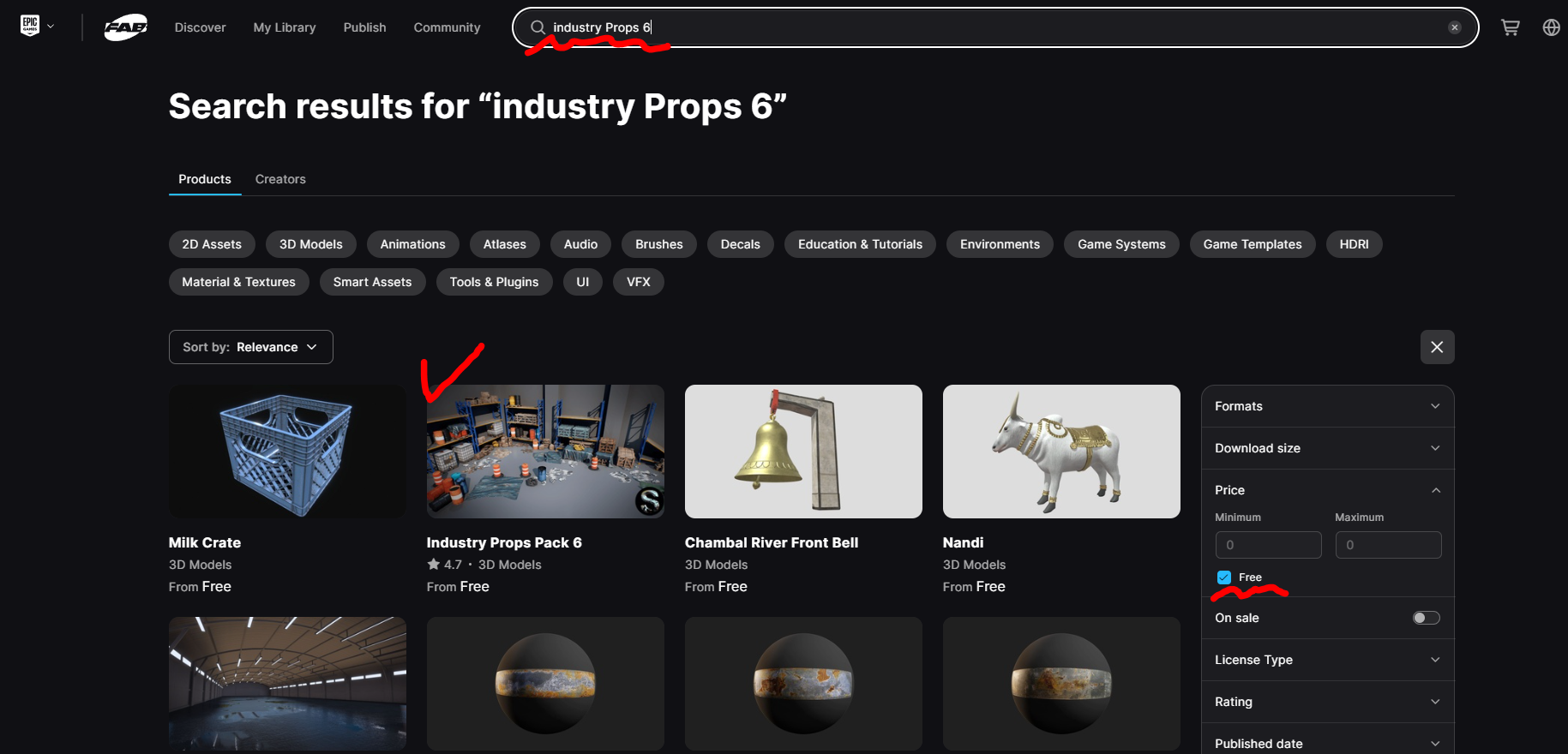
Task: Click the Fab logo
Action: coord(125,27)
